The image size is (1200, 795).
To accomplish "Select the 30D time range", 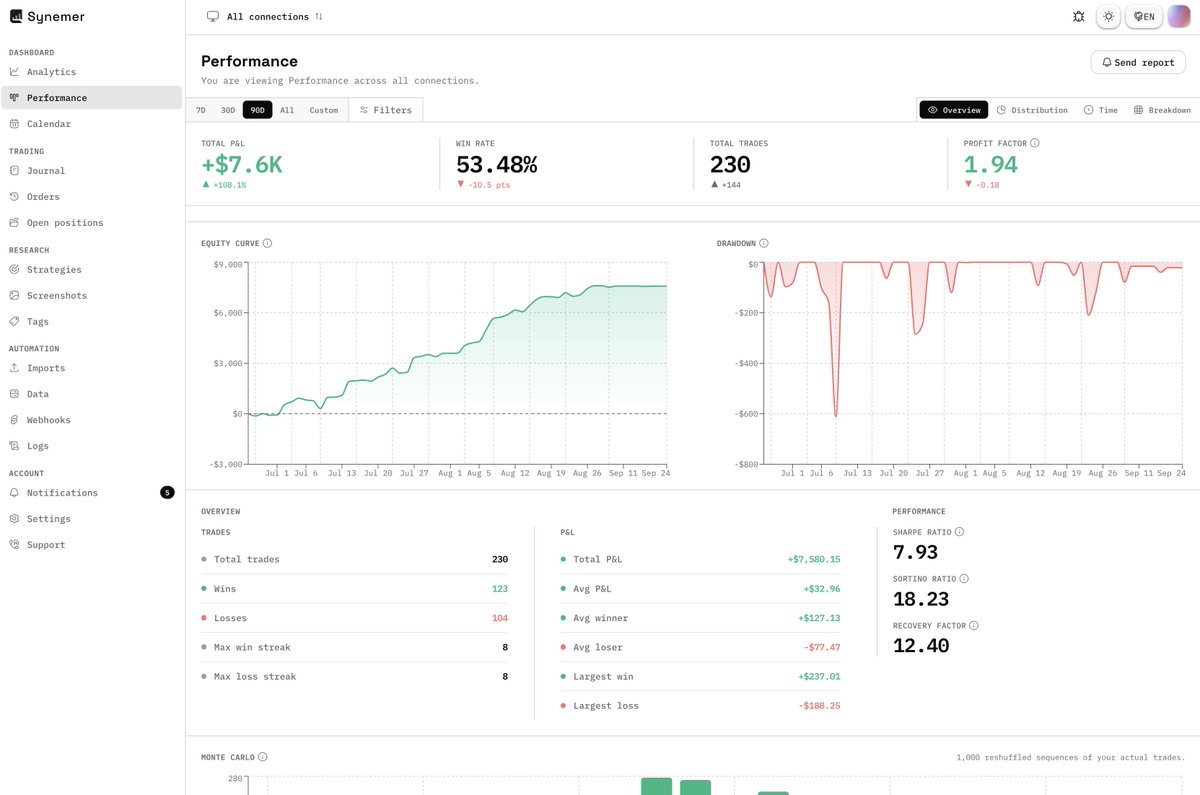I will coord(228,110).
